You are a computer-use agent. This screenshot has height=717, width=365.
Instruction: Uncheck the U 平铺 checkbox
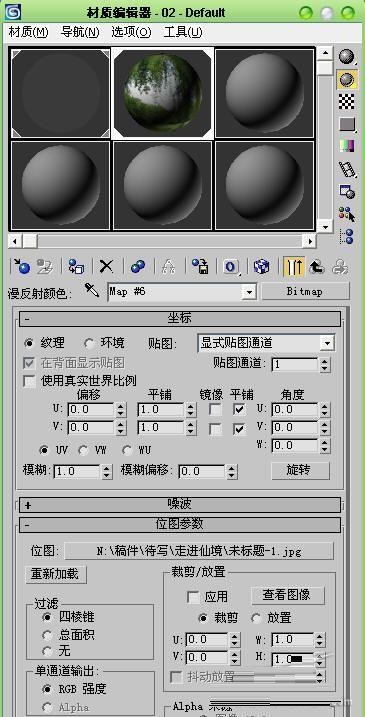click(x=239, y=409)
